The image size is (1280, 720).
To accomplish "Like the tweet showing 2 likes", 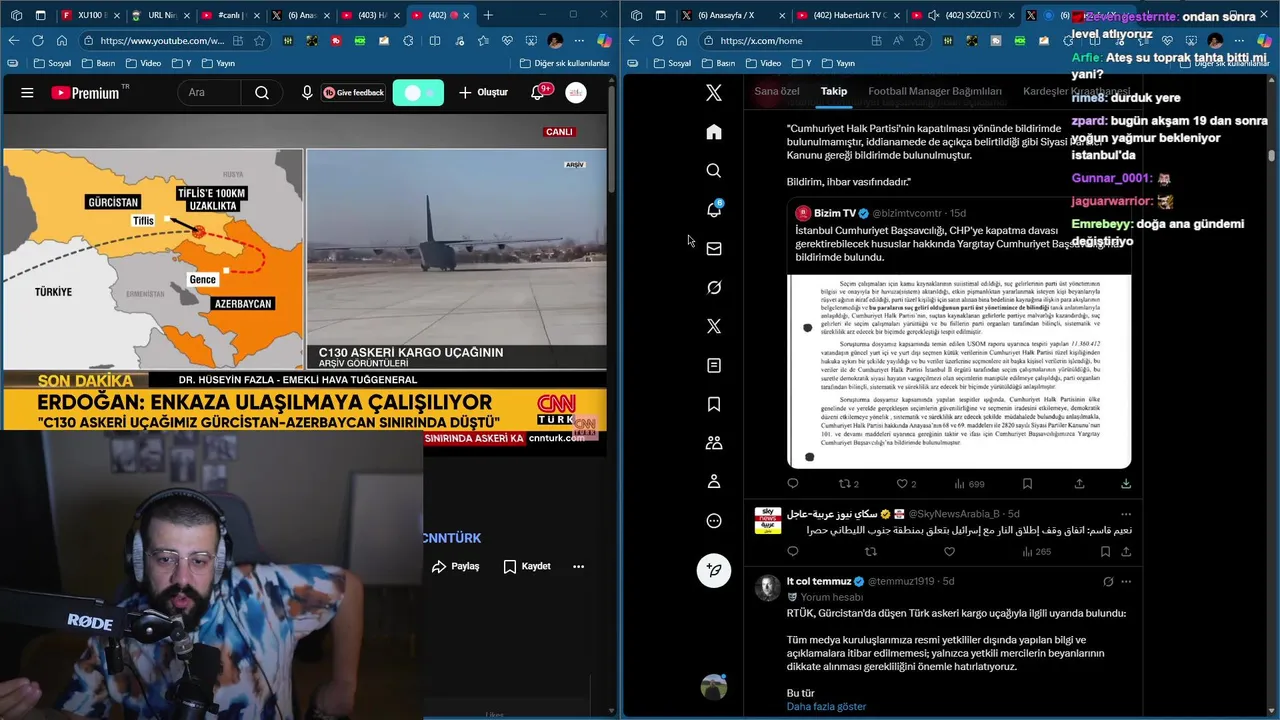I will coord(906,484).
